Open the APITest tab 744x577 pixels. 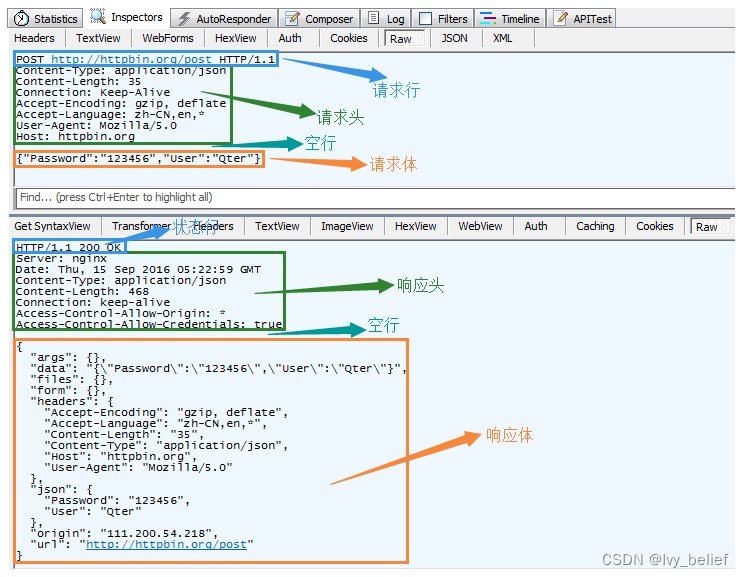click(x=582, y=19)
